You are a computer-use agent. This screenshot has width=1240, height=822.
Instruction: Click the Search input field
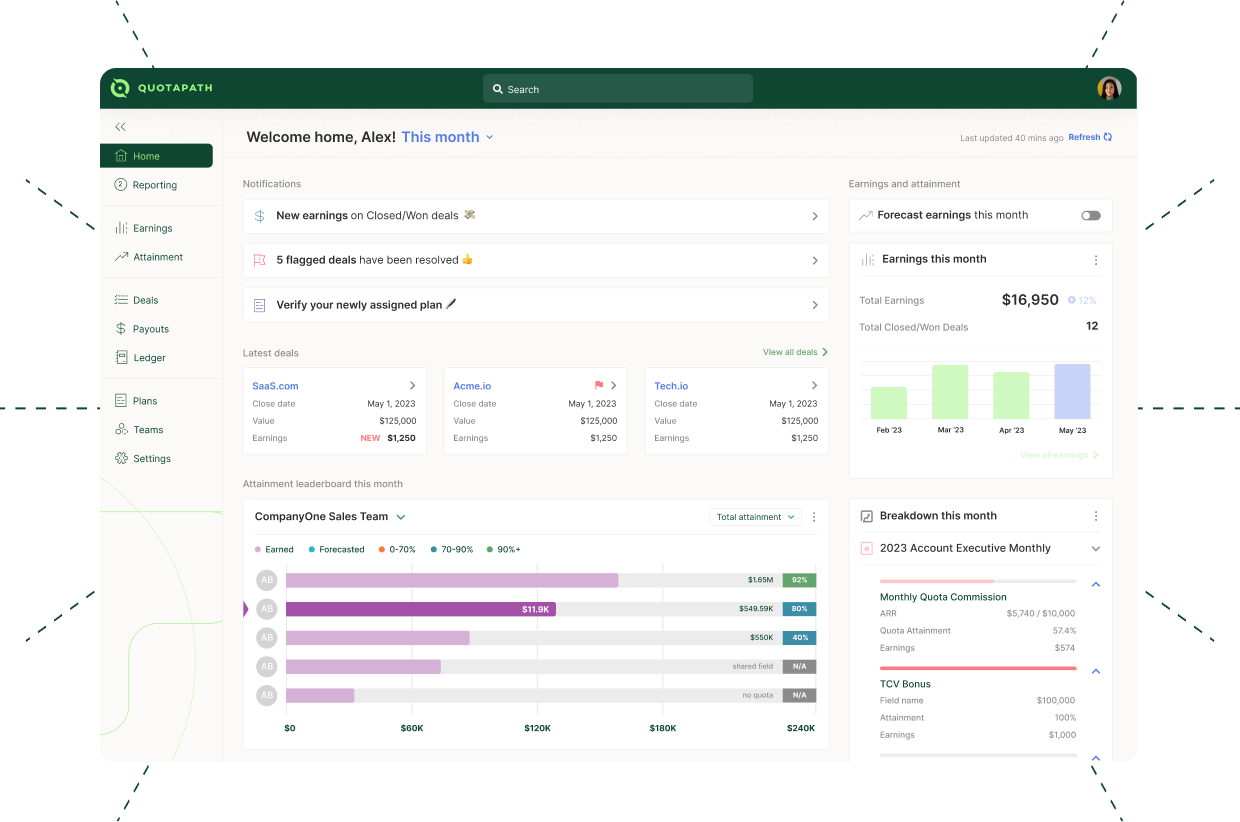(x=618, y=89)
